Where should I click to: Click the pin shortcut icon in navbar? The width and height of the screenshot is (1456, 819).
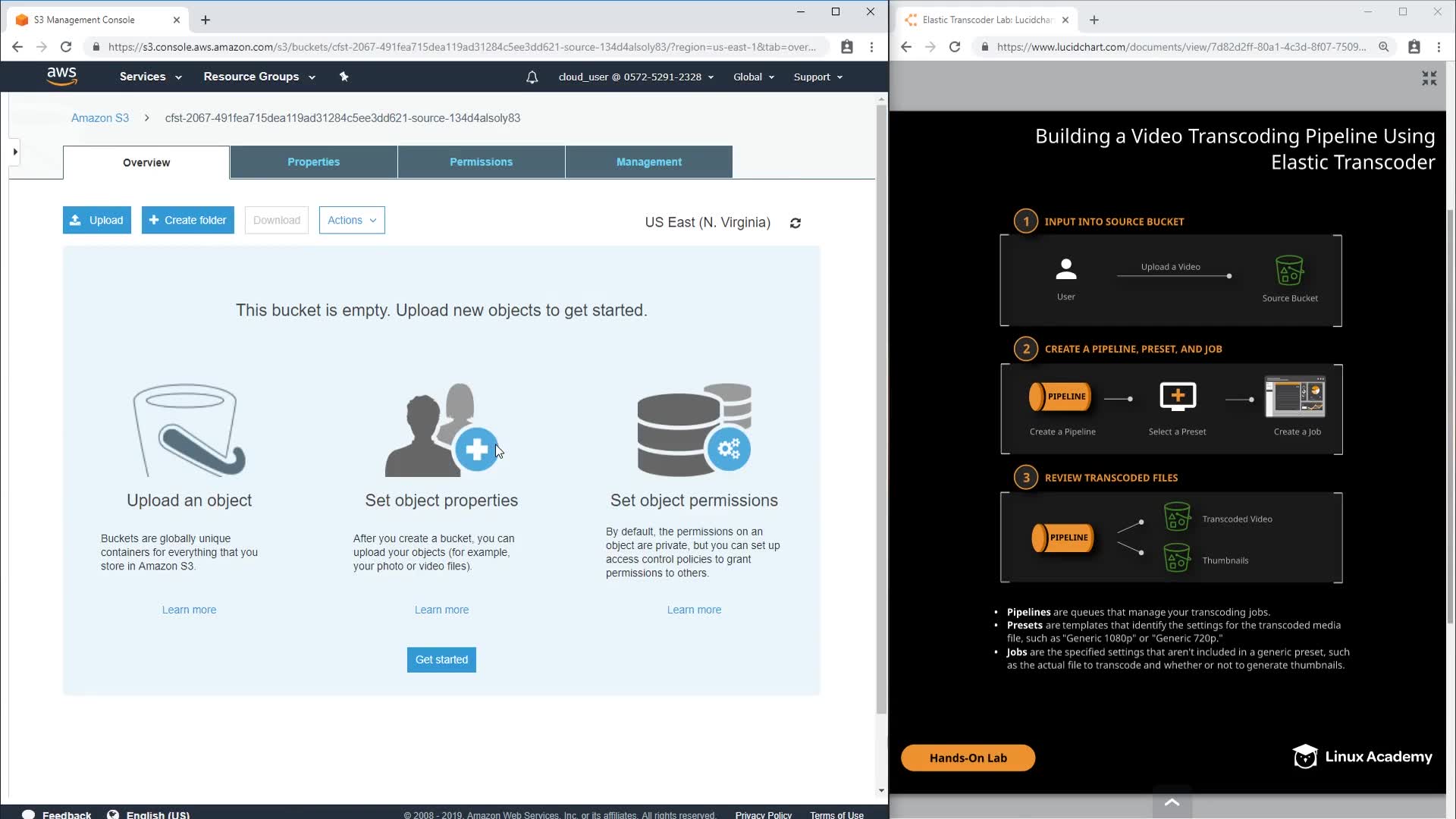344,77
